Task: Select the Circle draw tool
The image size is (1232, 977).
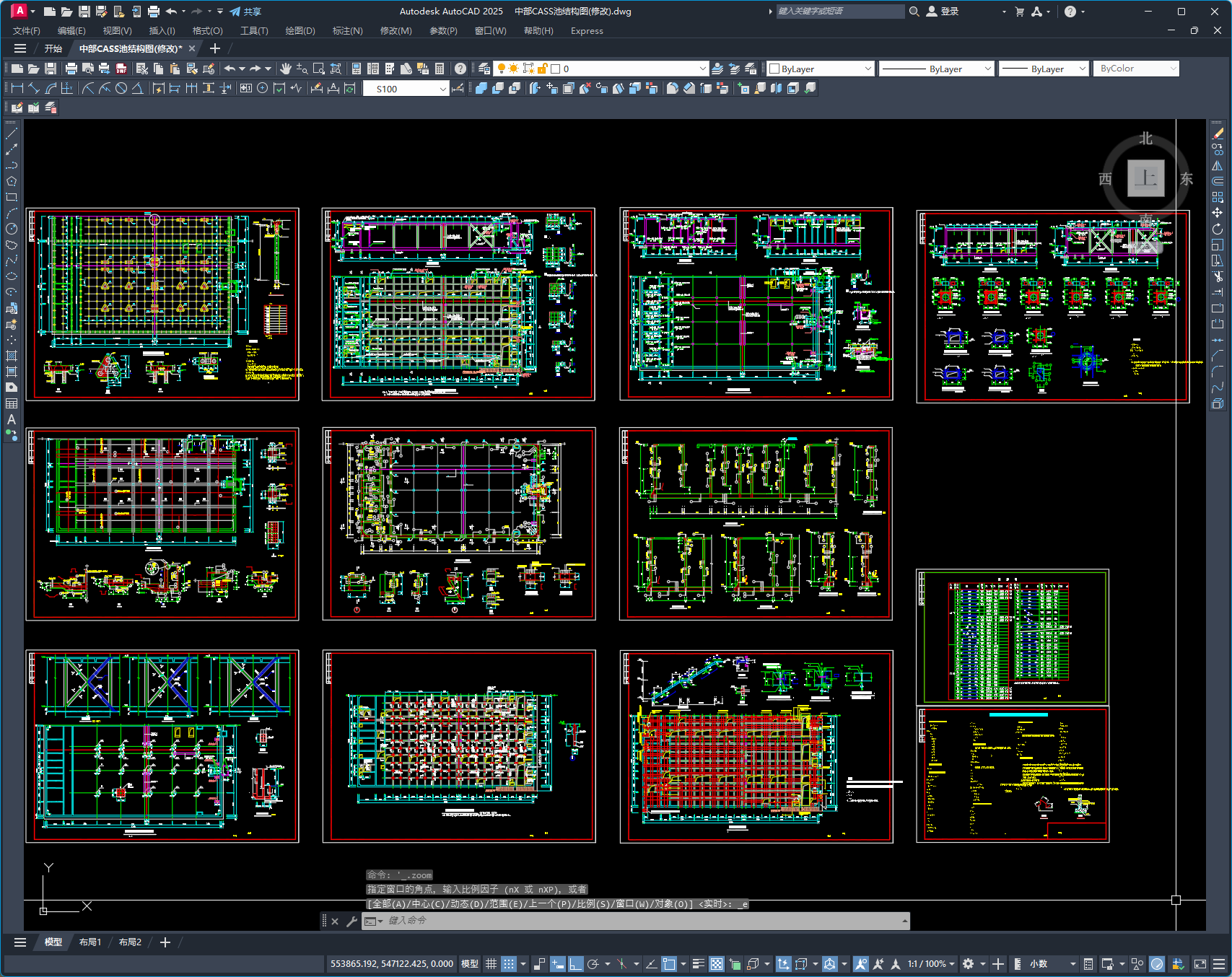Action: tap(12, 229)
